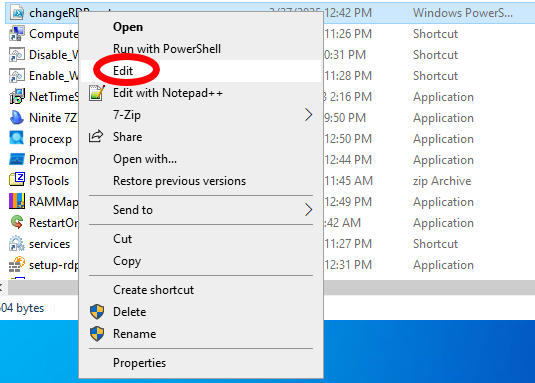
Task: Click the Share arrow icon
Action: (x=96, y=136)
